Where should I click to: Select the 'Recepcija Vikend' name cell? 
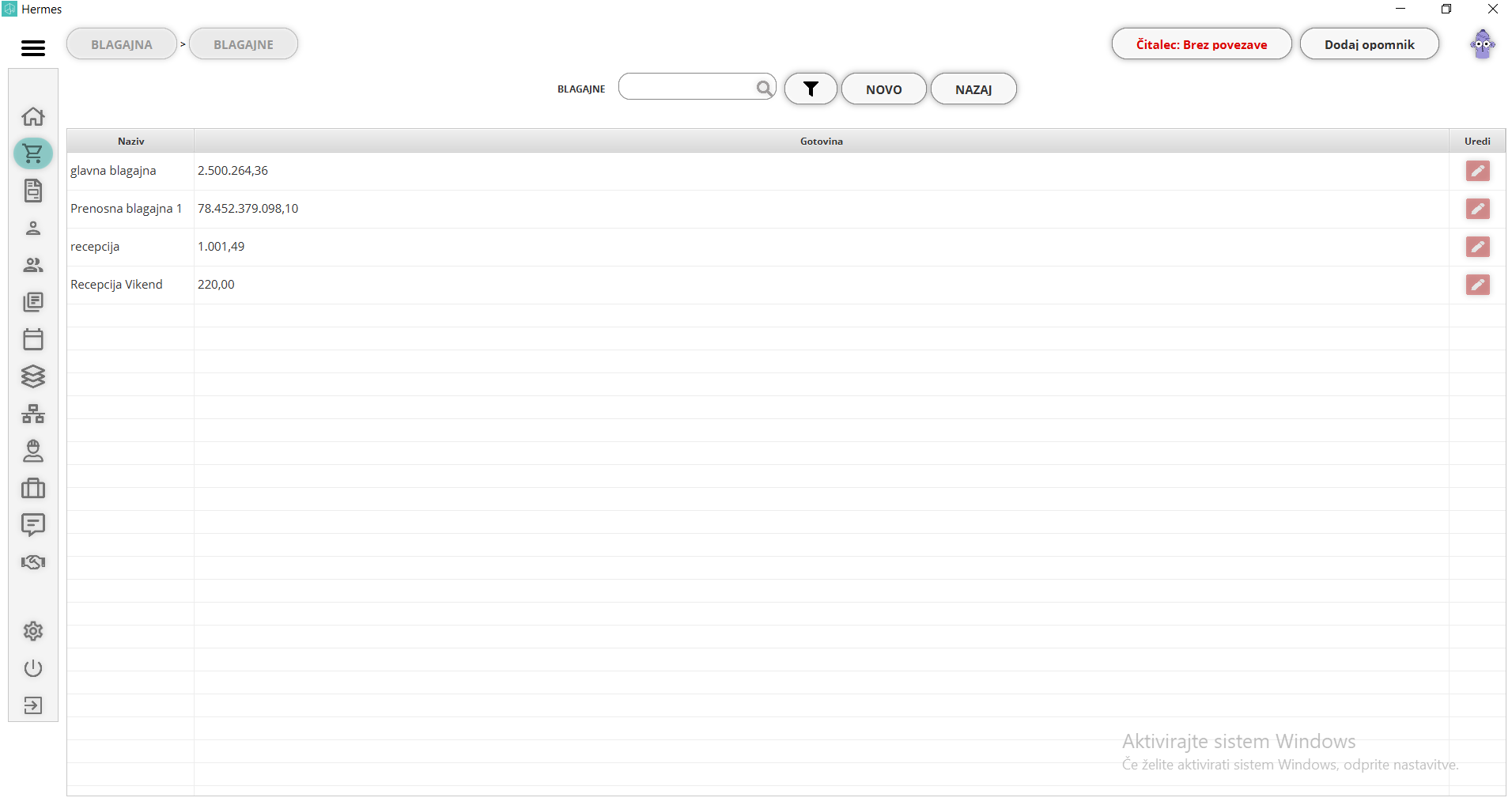(130, 285)
